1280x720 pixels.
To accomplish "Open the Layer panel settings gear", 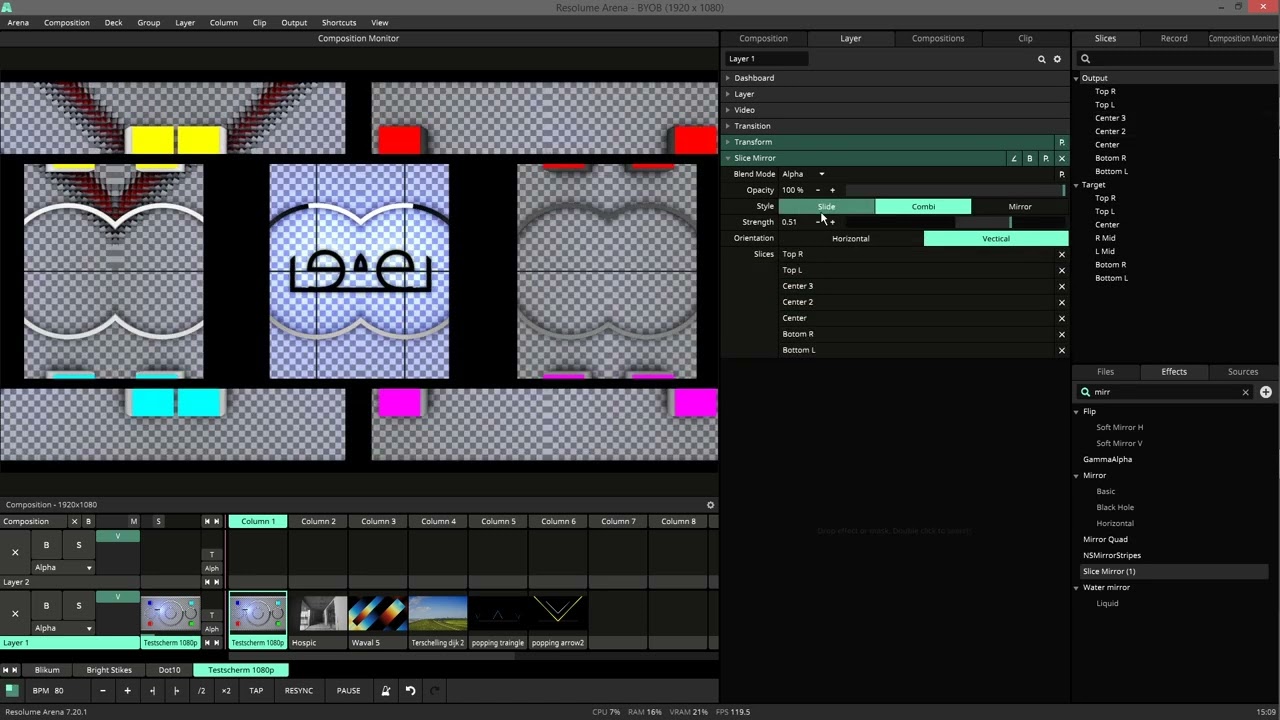I will point(1057,59).
